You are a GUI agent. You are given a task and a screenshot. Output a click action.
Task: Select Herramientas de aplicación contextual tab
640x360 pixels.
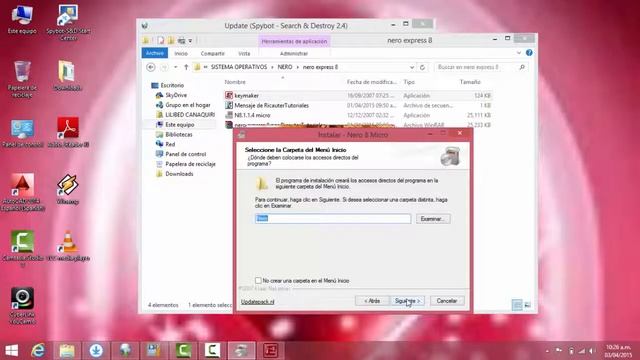point(294,41)
